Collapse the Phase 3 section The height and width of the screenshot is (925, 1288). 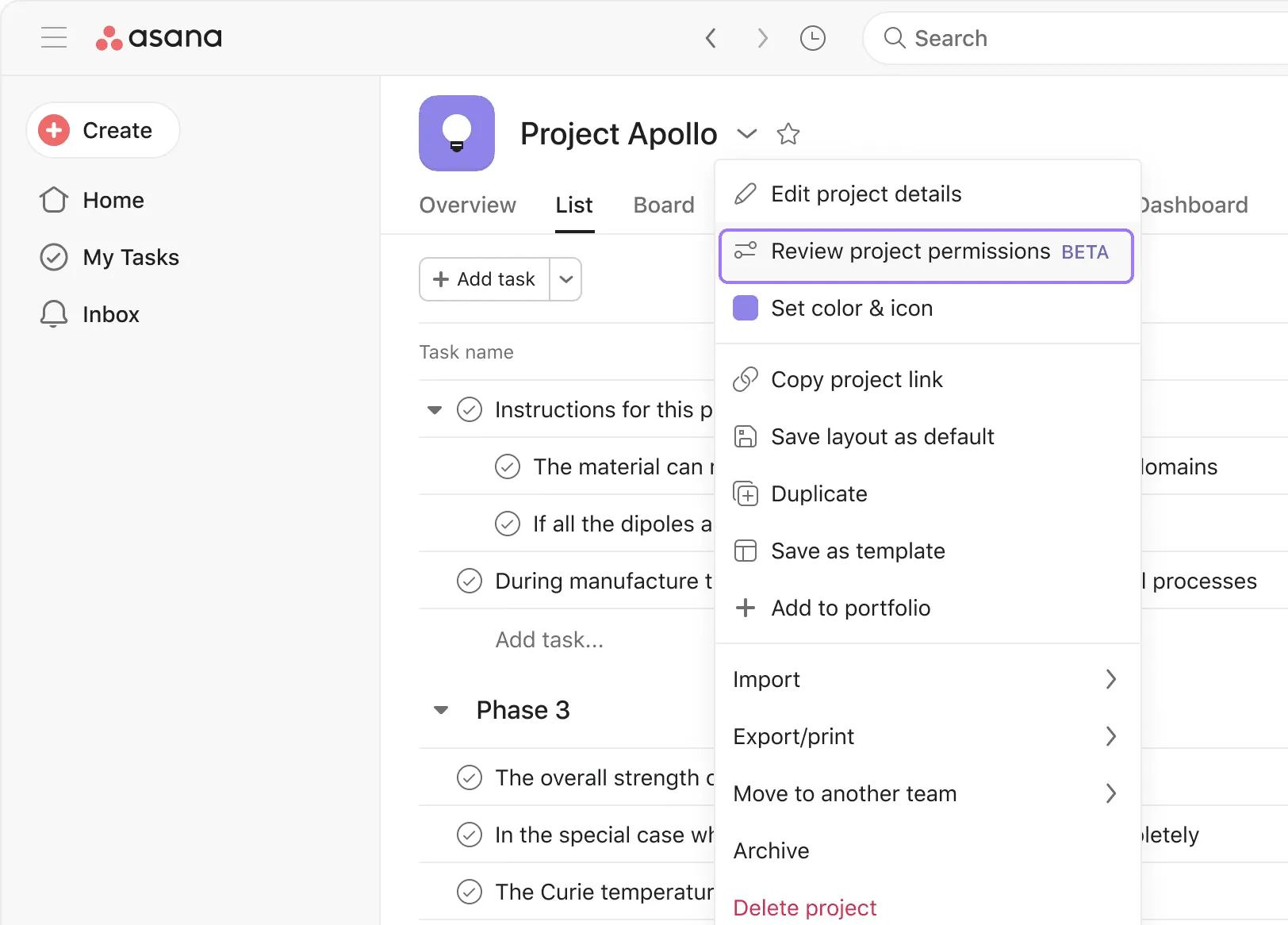pyautogui.click(x=441, y=710)
